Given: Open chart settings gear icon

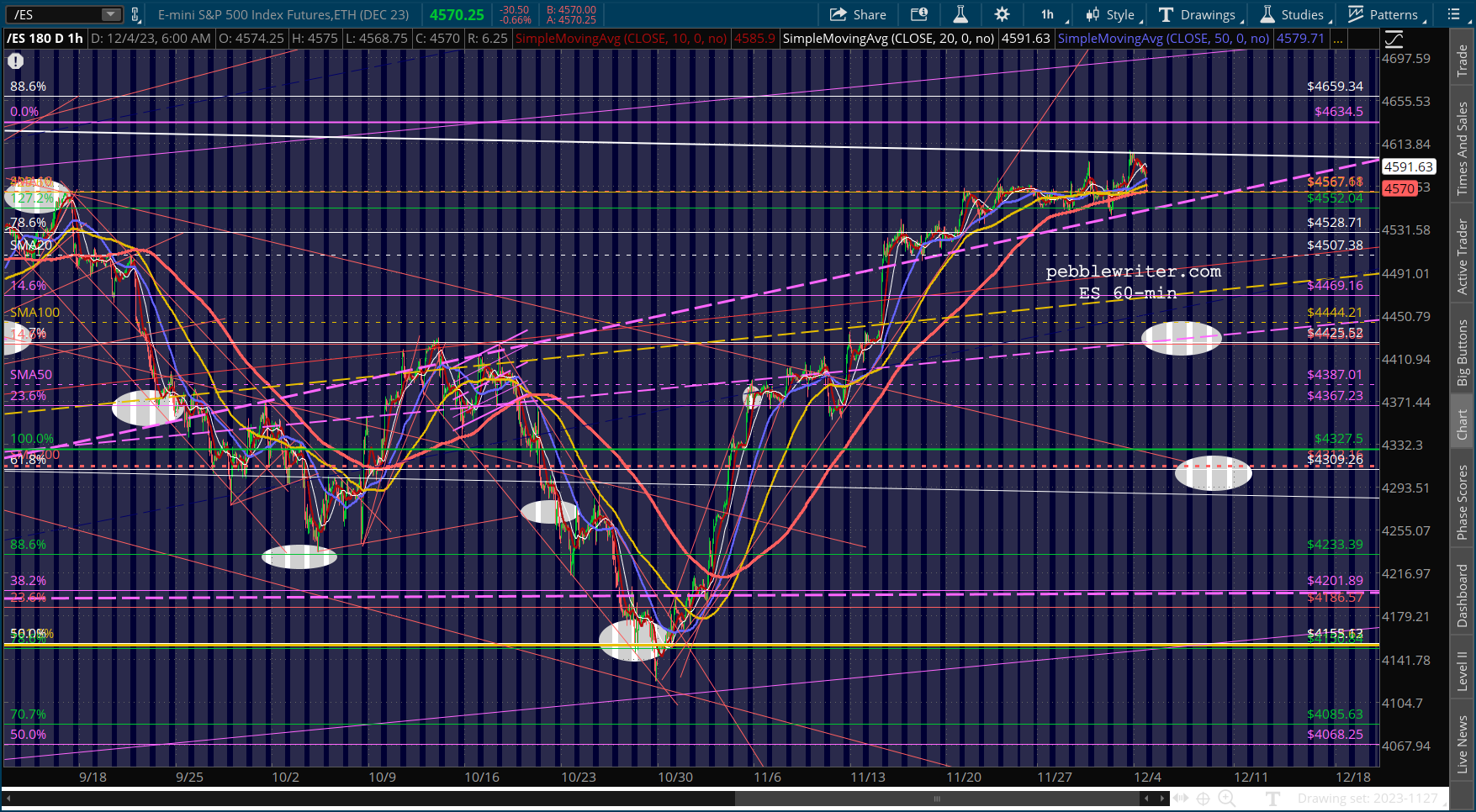Looking at the screenshot, I should (1002, 14).
